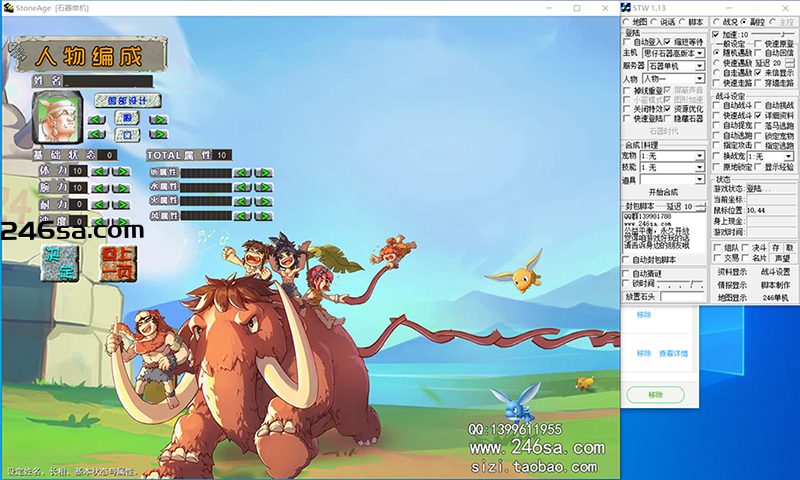Click the 加速 speed slider
The width and height of the screenshot is (800, 480).
pyautogui.click(x=772, y=34)
